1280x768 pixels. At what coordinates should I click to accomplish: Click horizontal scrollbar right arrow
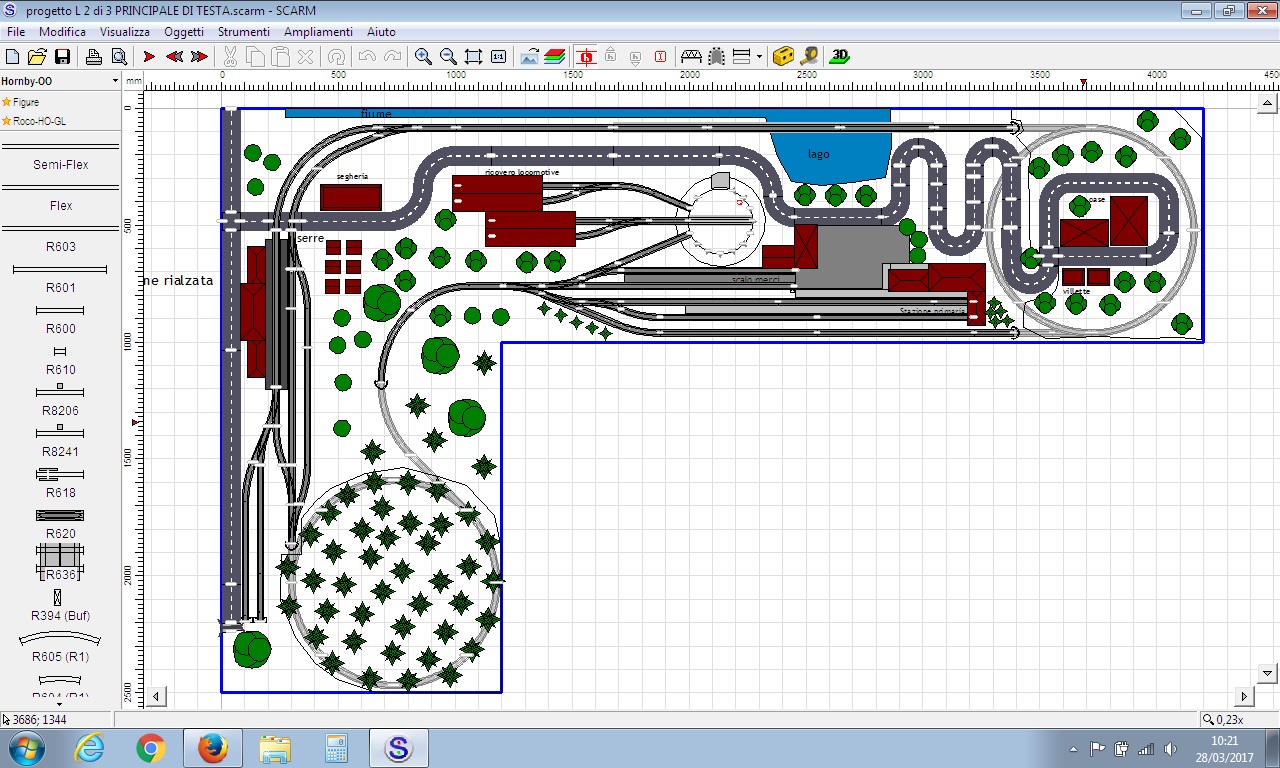click(x=1245, y=696)
